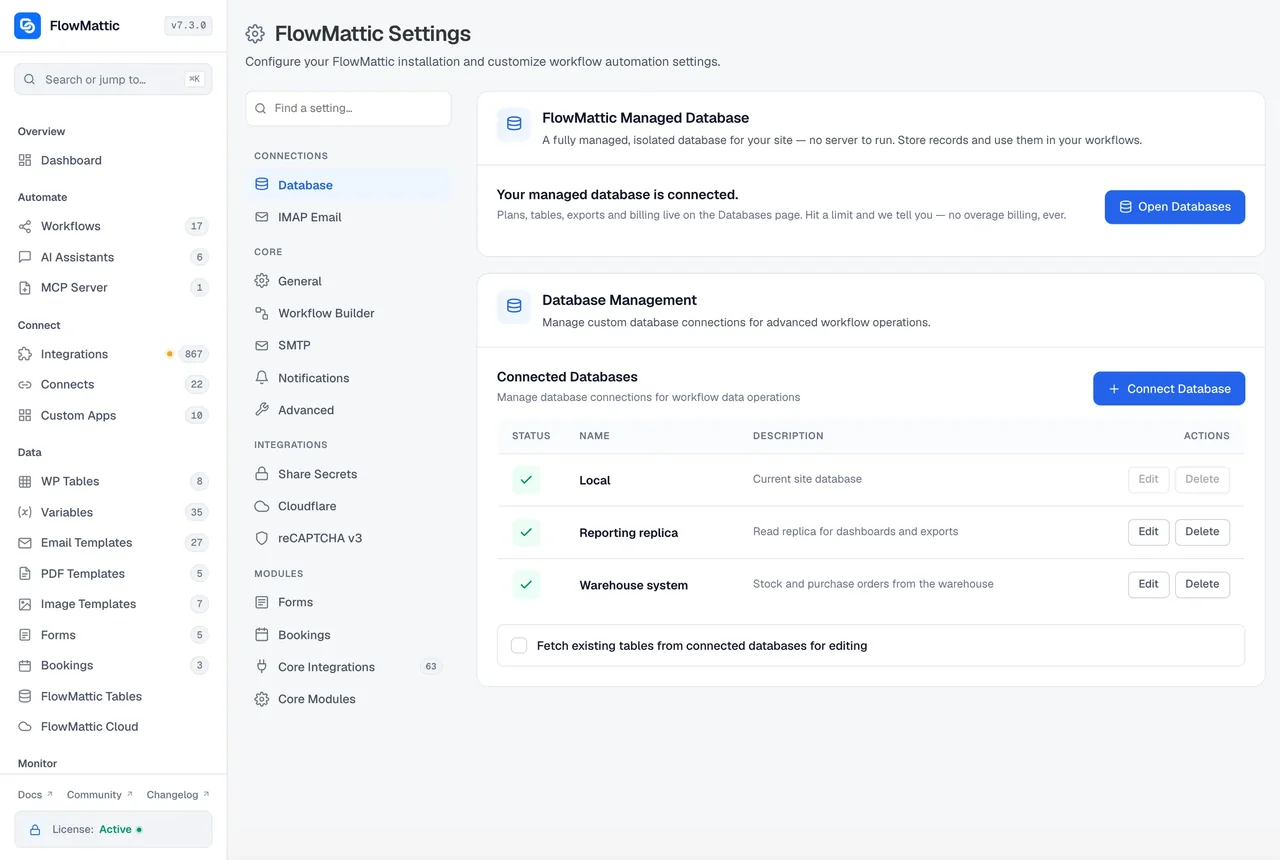Viewport: 1280px width, 860px height.
Task: Click the Workflow Builder nodes icon
Action: tap(262, 313)
